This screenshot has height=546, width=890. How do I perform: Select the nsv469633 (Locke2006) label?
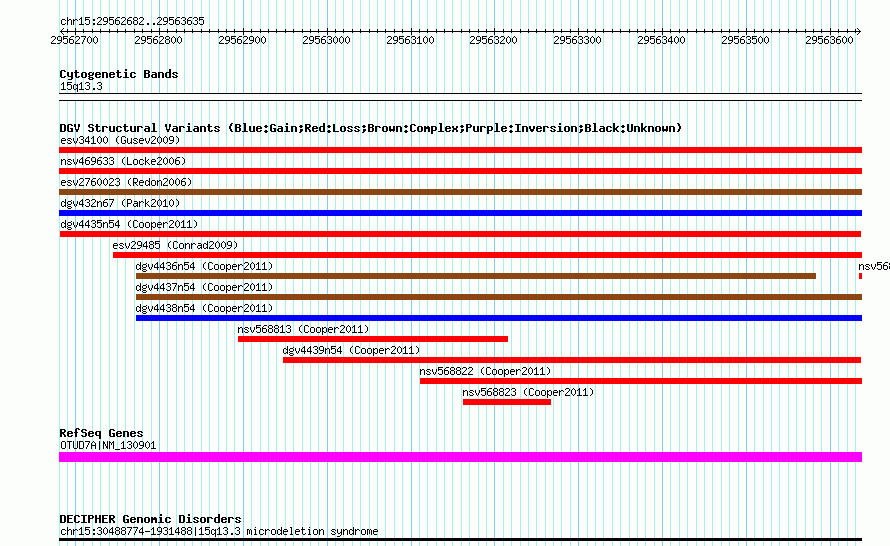click(123, 161)
